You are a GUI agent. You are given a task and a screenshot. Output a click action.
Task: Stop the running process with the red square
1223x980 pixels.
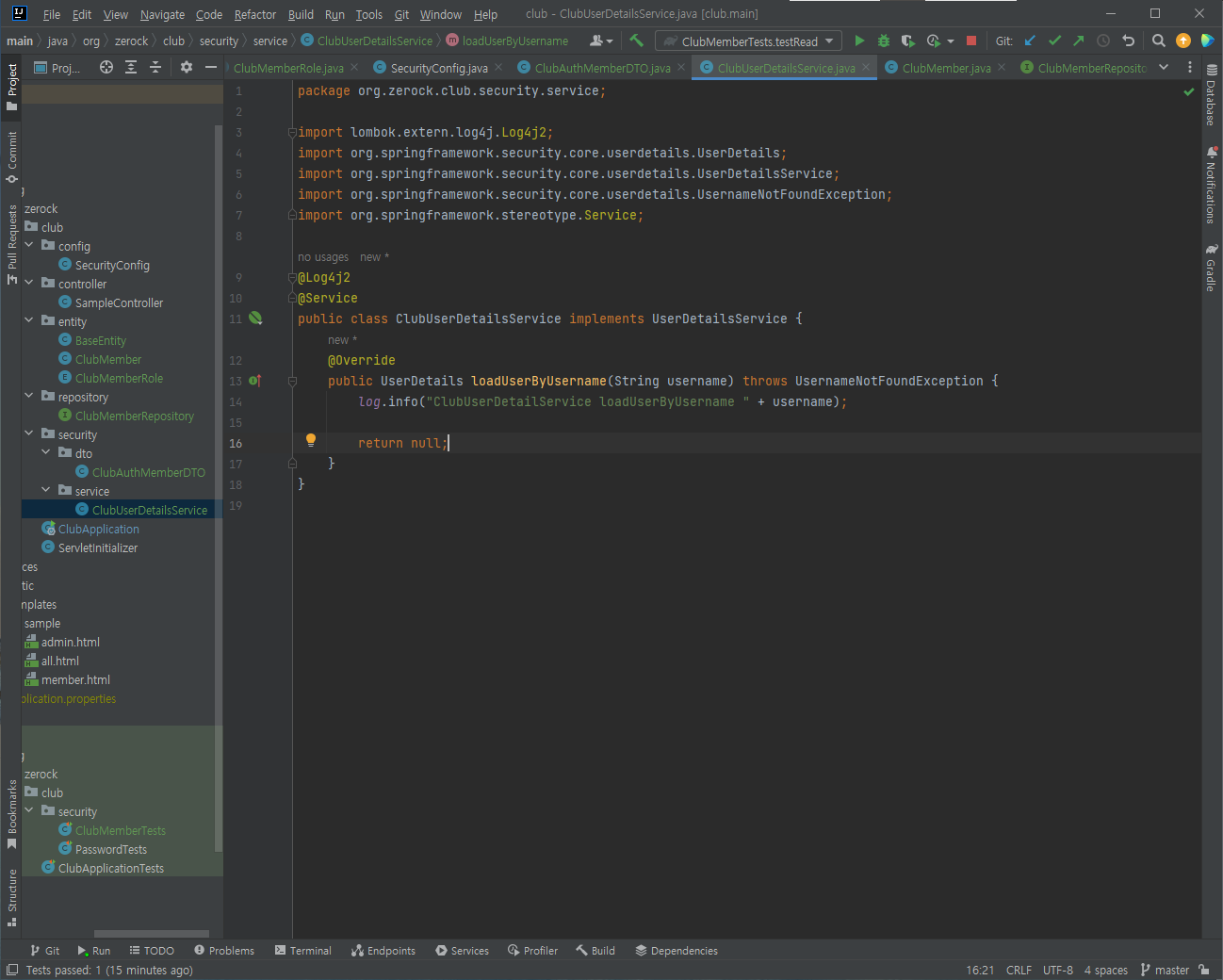point(971,41)
